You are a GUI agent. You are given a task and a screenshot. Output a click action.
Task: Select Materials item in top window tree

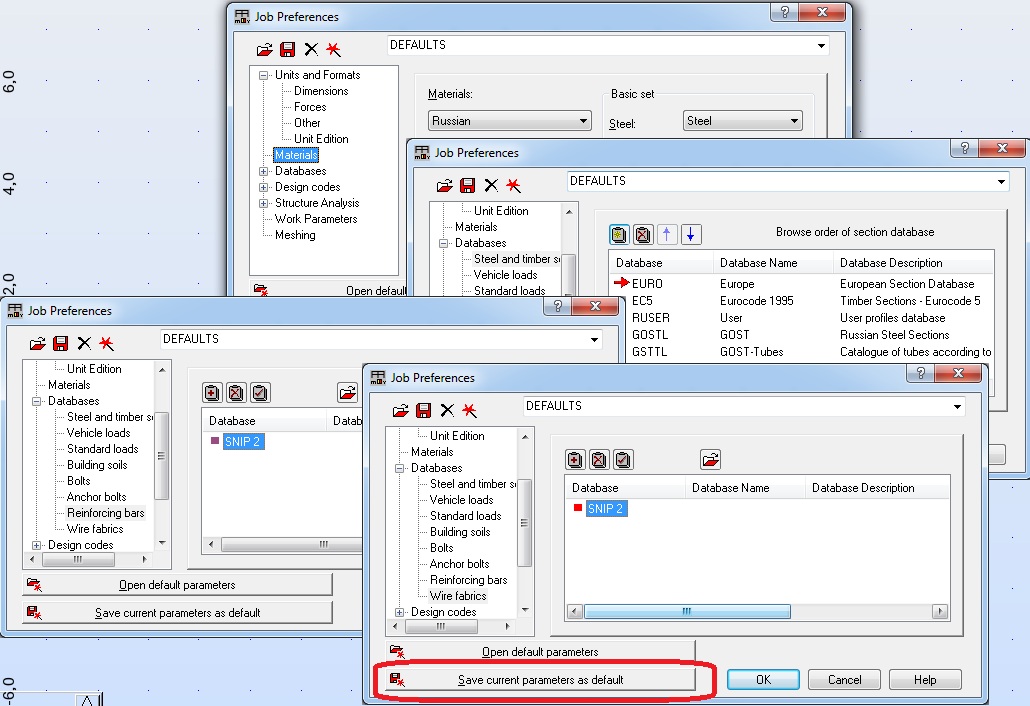click(x=296, y=155)
